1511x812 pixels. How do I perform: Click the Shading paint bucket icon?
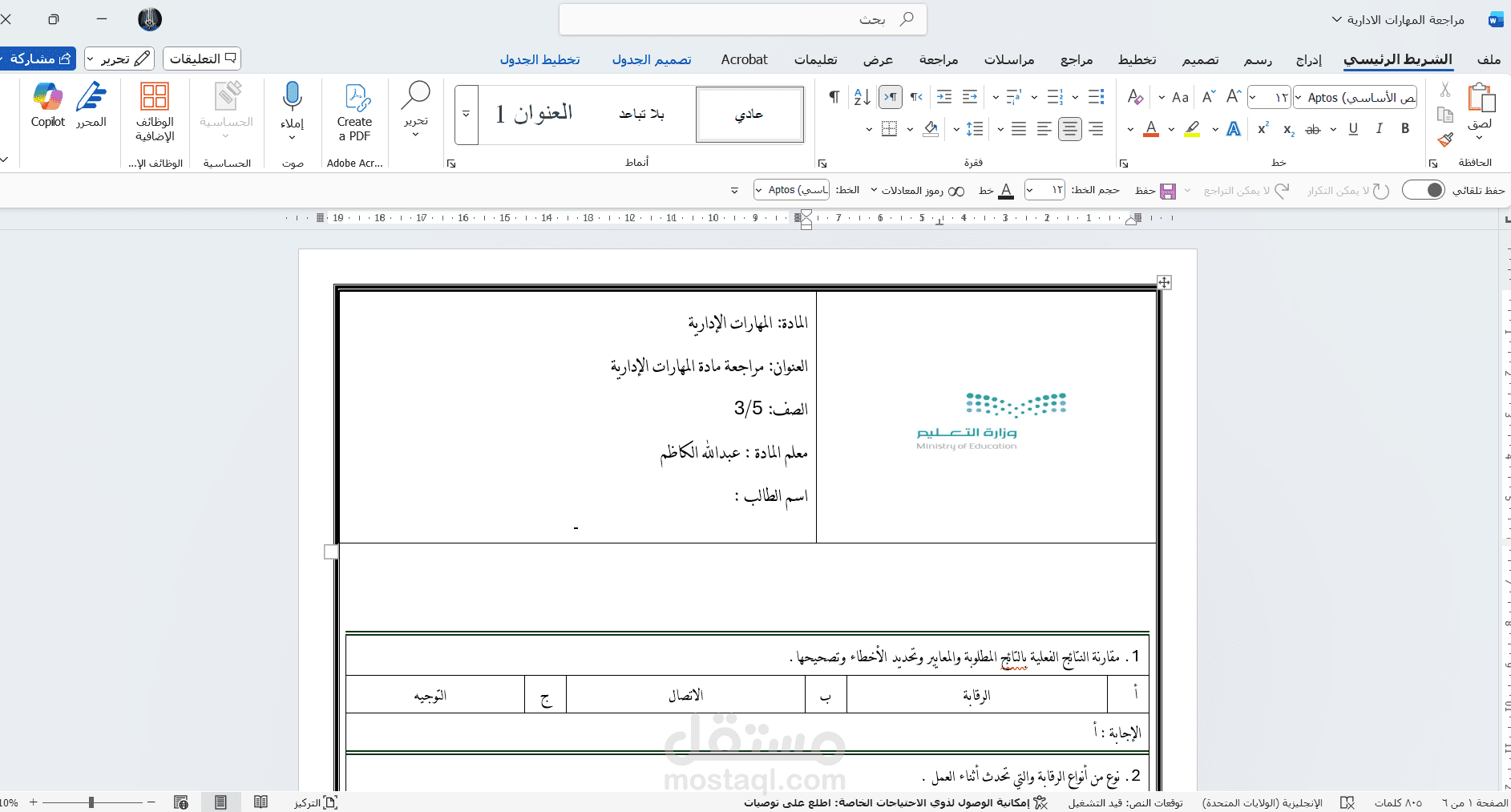(x=931, y=129)
